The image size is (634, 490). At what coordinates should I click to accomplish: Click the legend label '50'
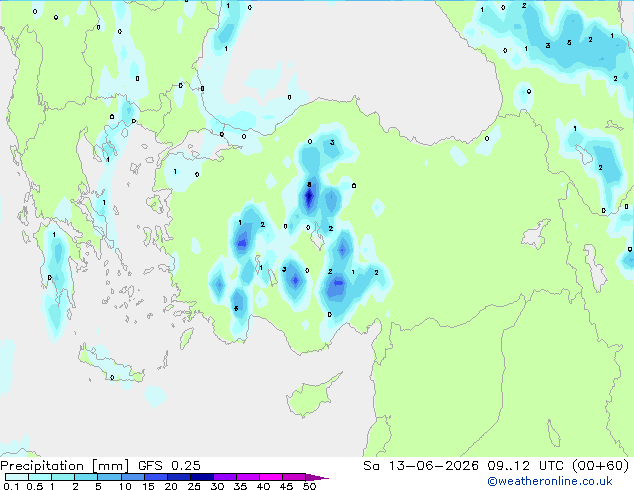coord(310,486)
